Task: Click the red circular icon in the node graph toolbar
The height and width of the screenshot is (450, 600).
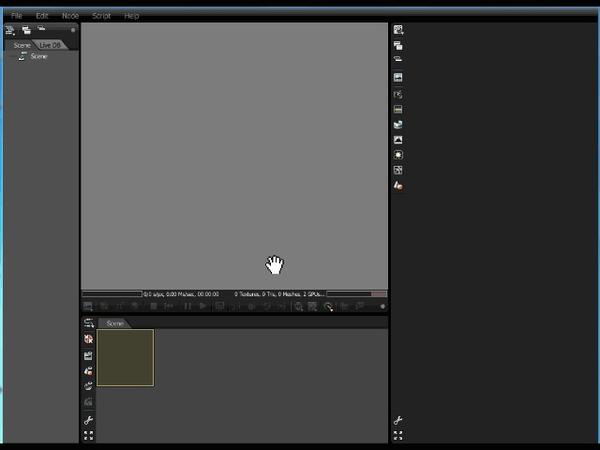Action: click(x=88, y=339)
